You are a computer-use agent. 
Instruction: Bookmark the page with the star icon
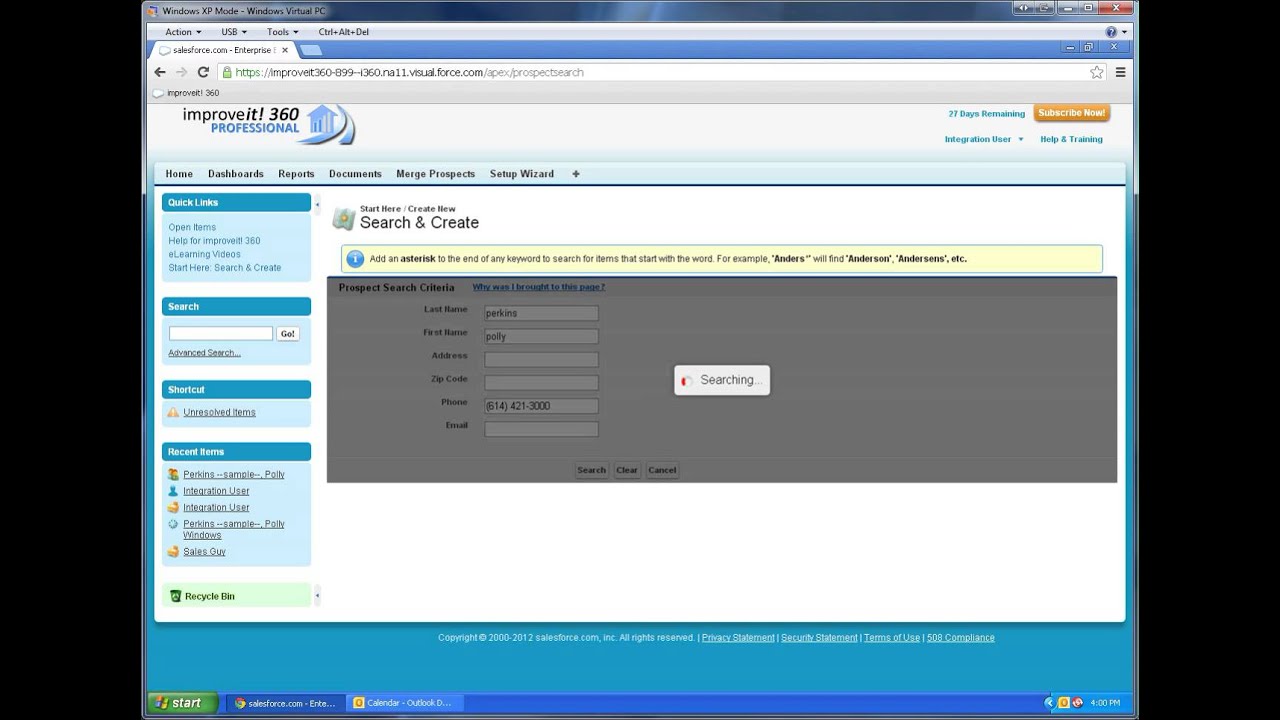click(x=1097, y=72)
